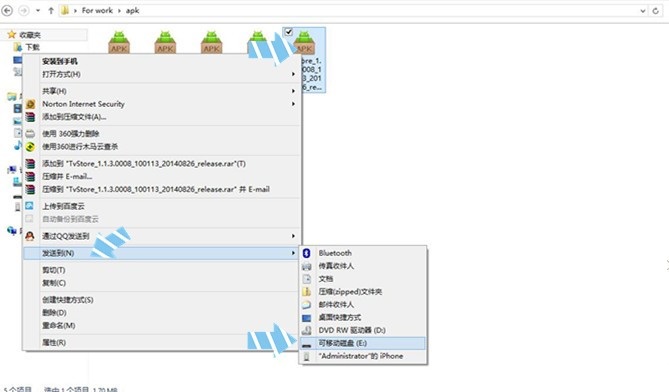
Task: Click the Baidu Cloud upload icon
Action: 29,206
